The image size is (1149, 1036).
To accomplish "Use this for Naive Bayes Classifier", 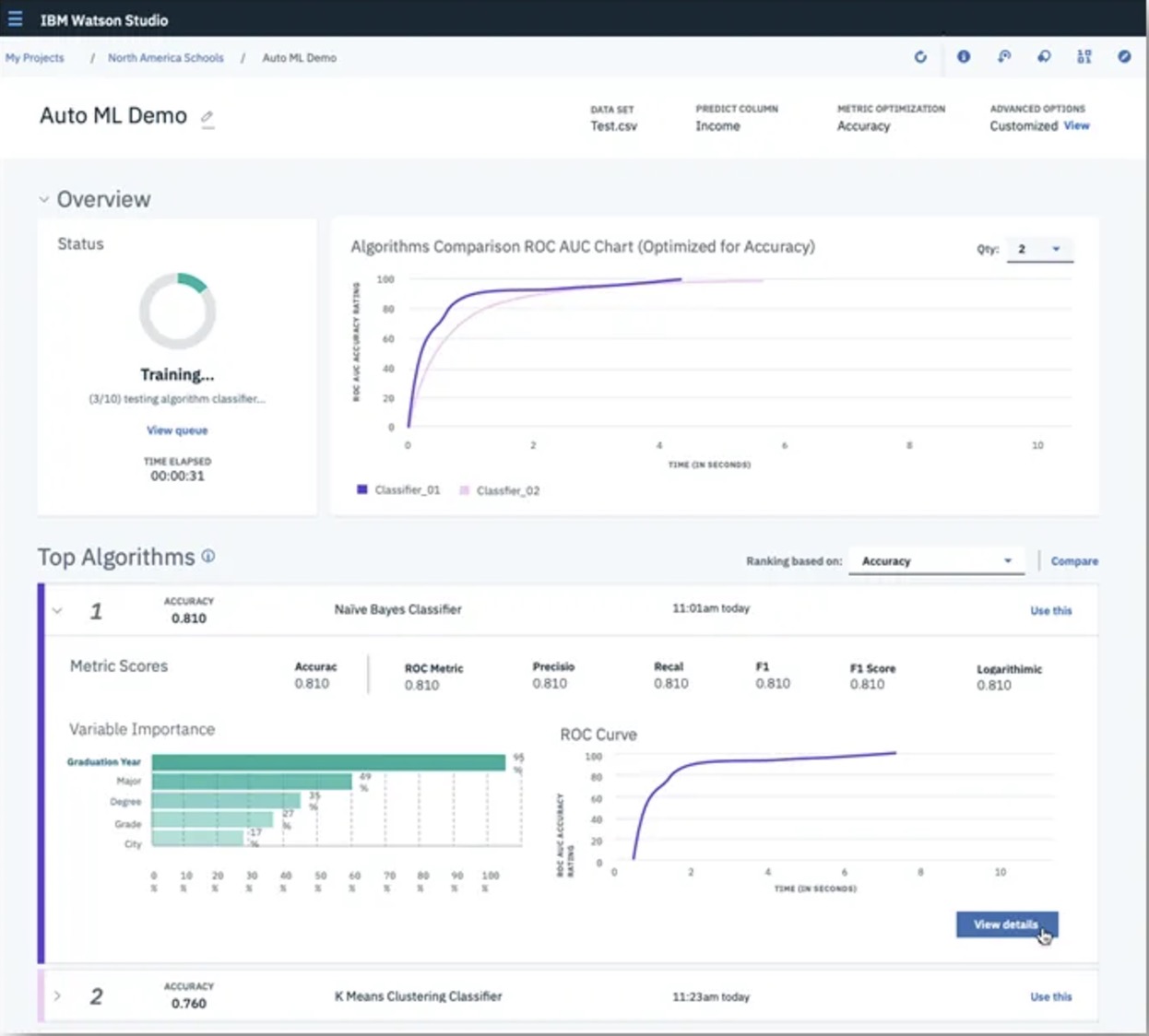I will [x=1051, y=610].
